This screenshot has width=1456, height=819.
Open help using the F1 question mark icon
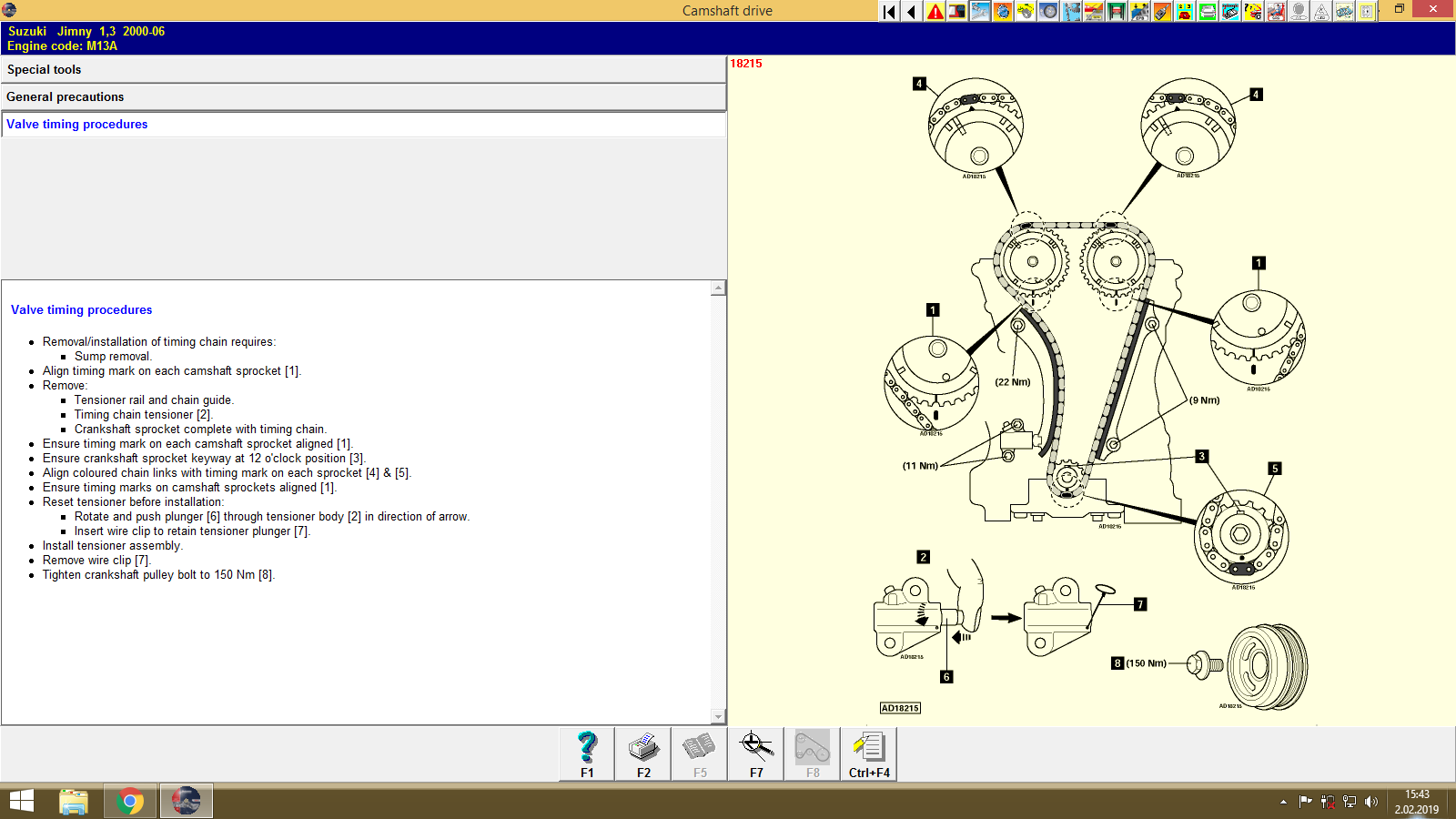tap(586, 753)
